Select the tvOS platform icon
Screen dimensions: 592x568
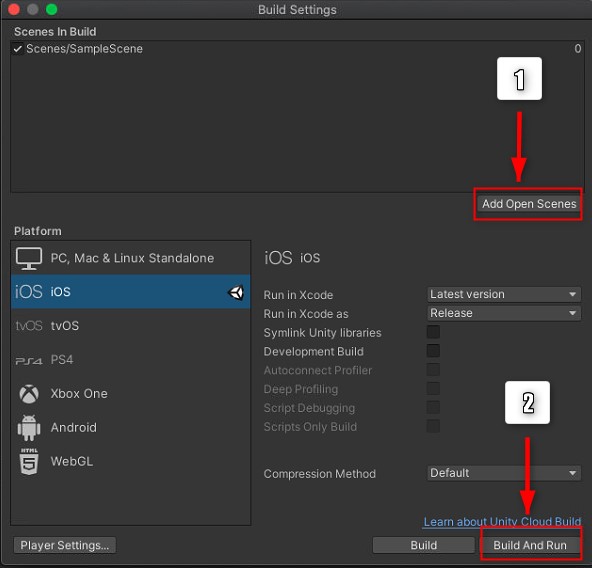click(x=29, y=326)
